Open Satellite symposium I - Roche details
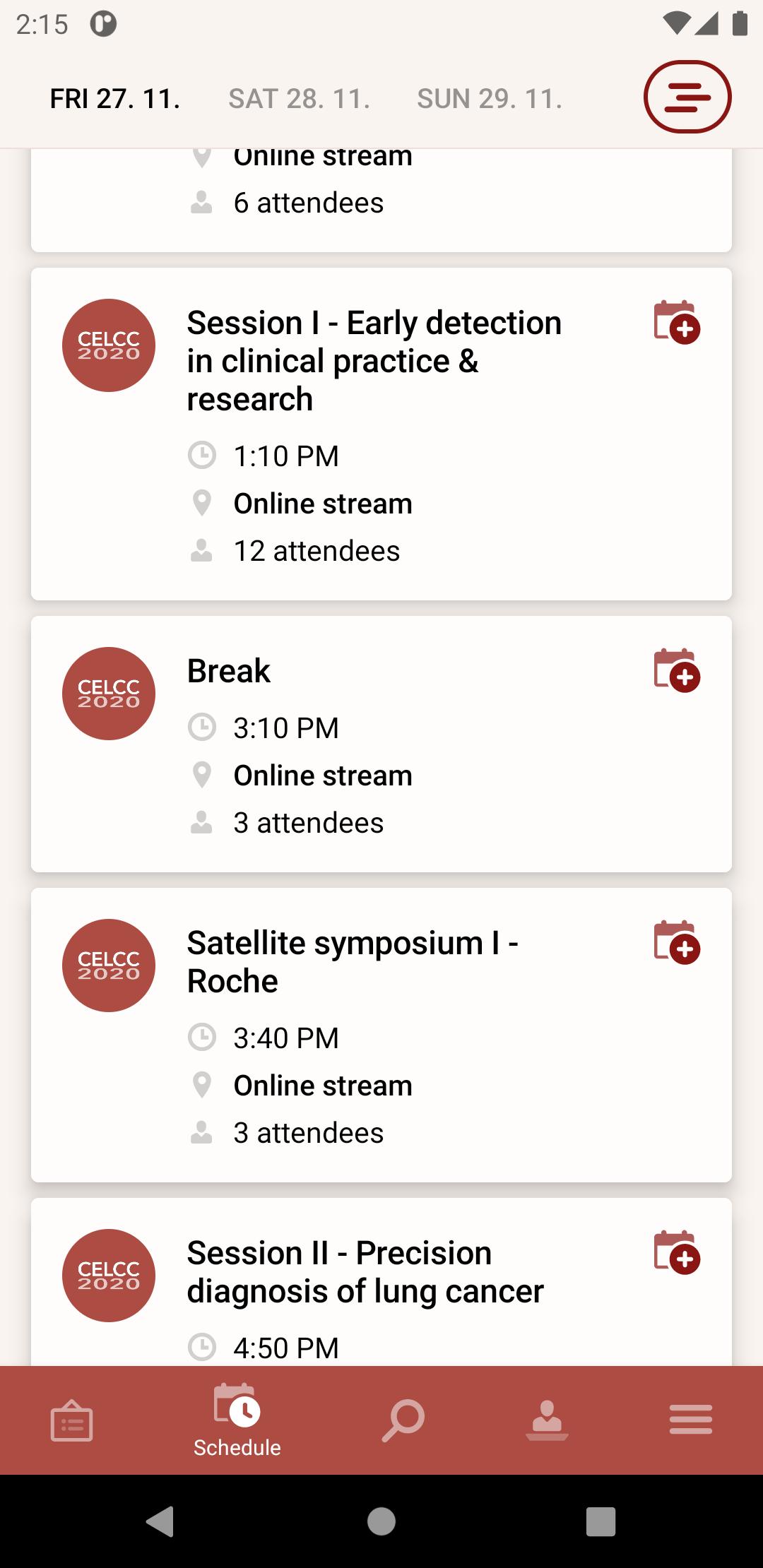This screenshot has width=763, height=1568. pos(353,962)
